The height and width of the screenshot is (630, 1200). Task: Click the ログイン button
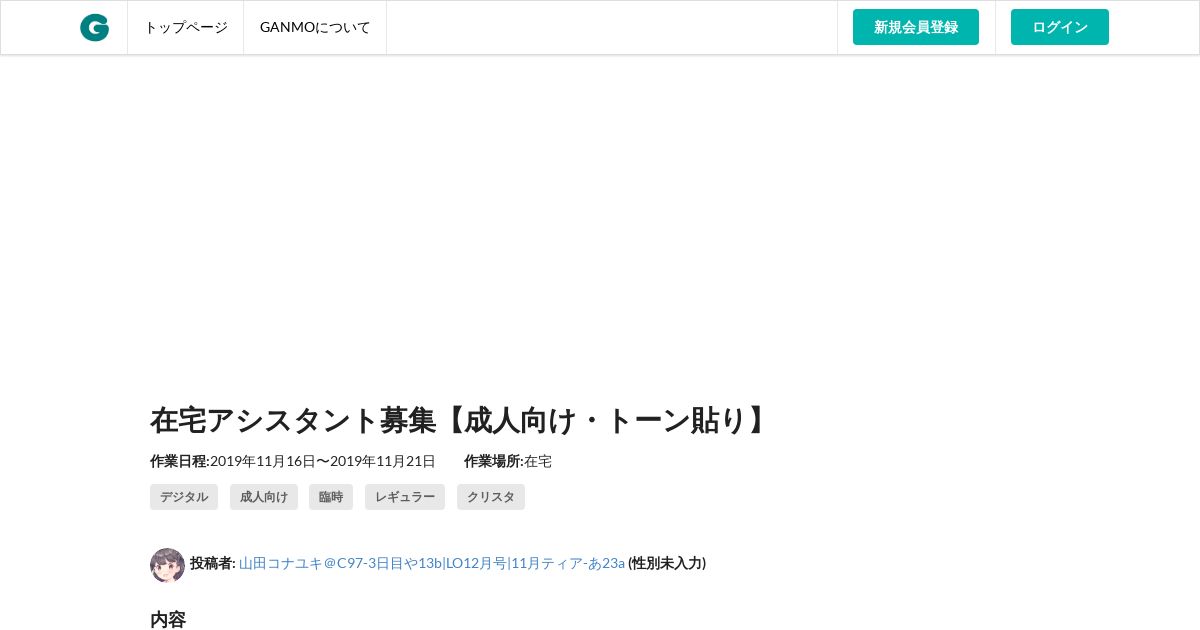(x=1060, y=27)
